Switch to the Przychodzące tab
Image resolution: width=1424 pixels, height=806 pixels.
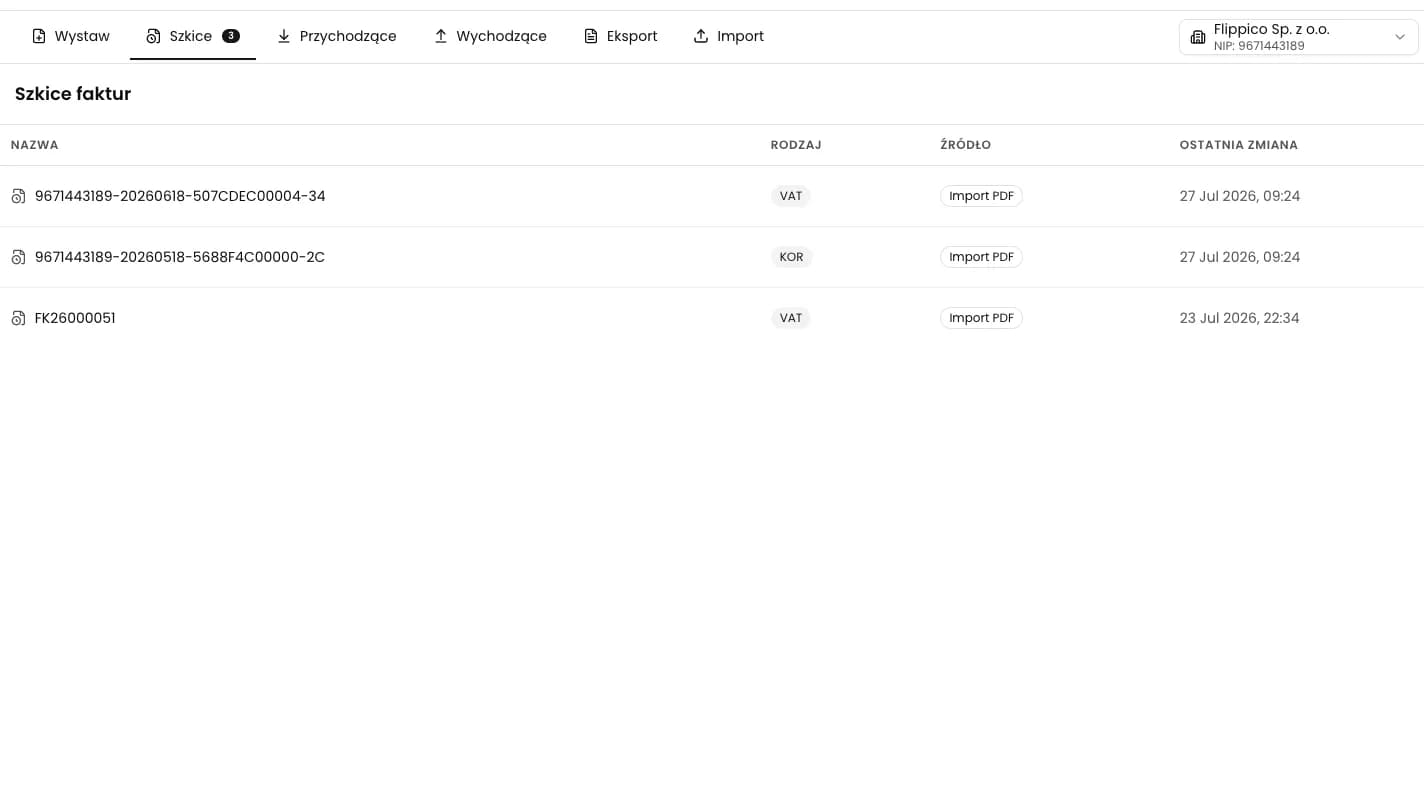tap(337, 36)
